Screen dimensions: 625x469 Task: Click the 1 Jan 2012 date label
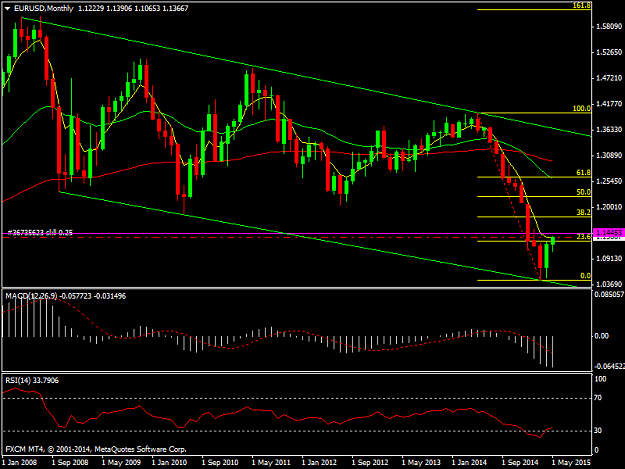pyautogui.click(x=319, y=463)
